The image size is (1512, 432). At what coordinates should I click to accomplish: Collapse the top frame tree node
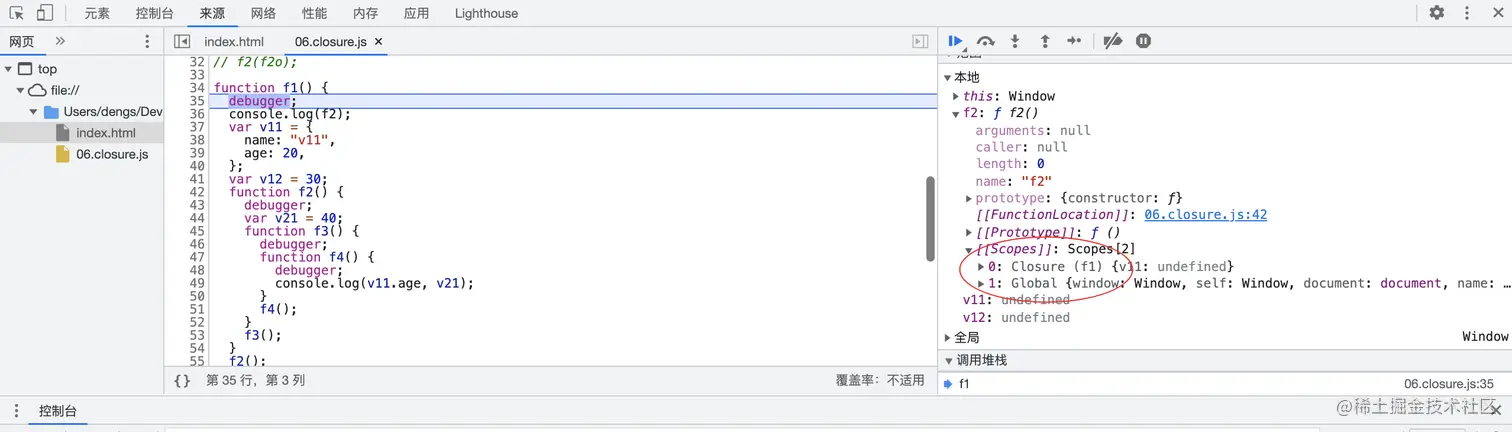click(x=9, y=69)
